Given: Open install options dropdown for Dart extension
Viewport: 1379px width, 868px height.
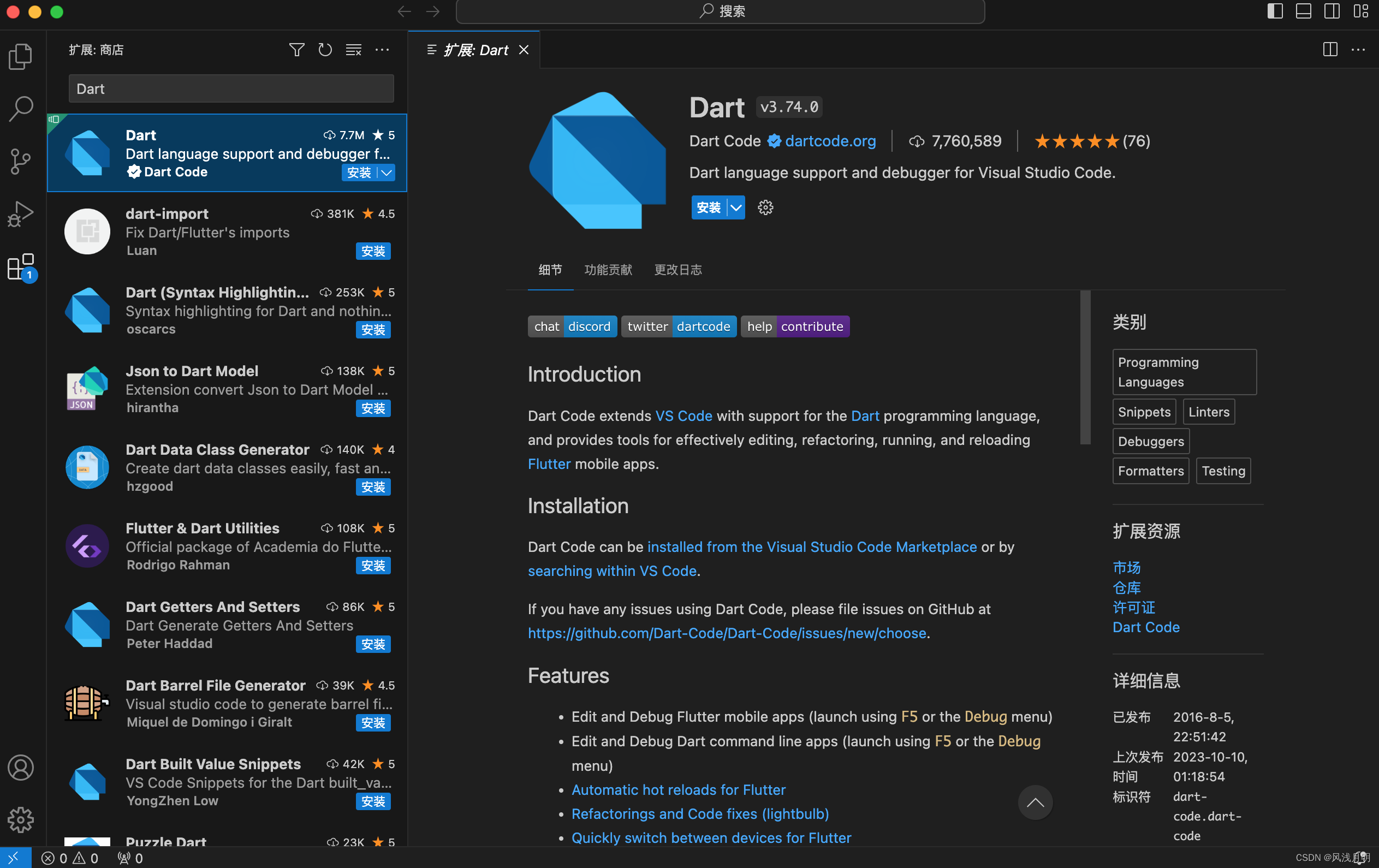Looking at the screenshot, I should point(735,207).
